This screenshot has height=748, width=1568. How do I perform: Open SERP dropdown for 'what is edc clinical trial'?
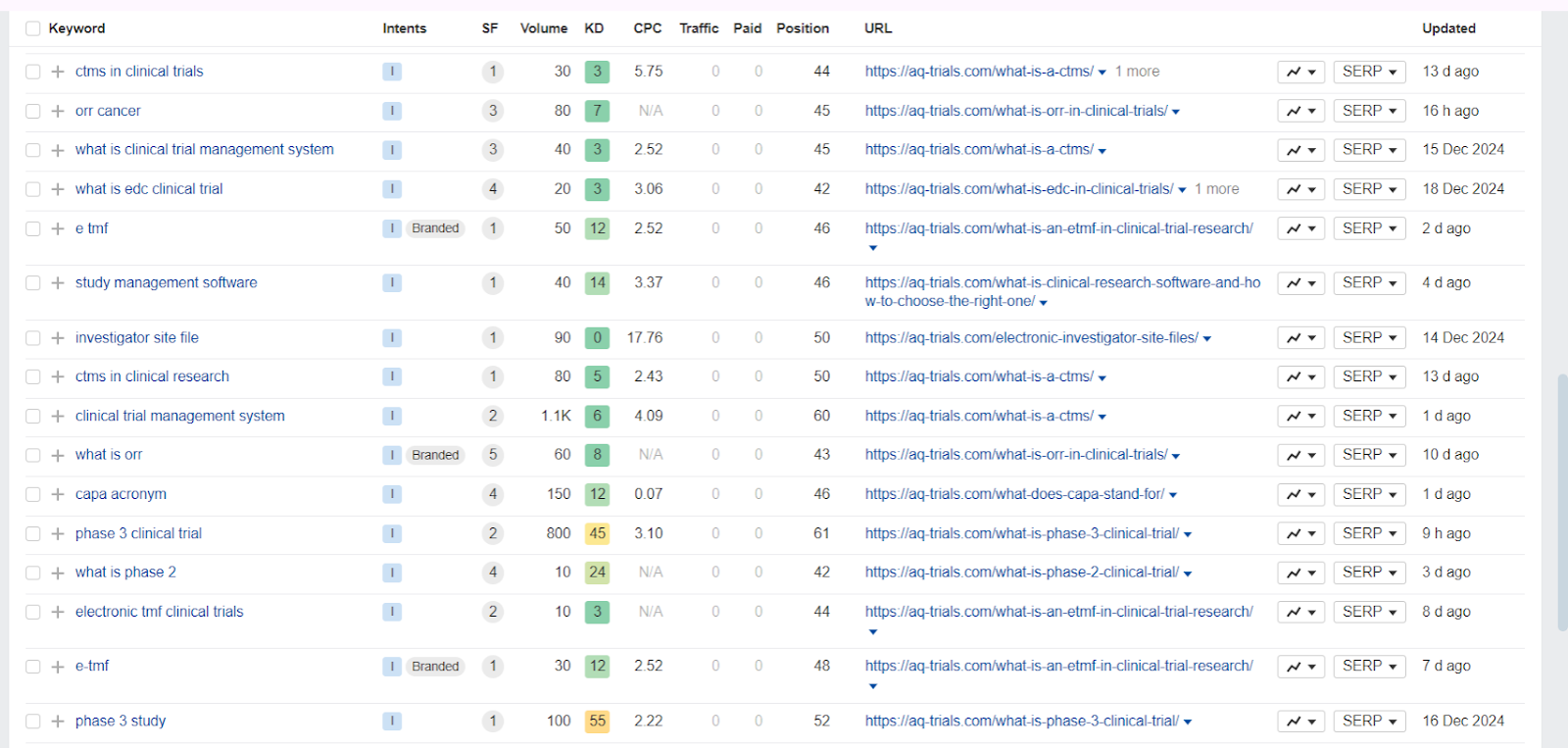pyautogui.click(x=1369, y=189)
